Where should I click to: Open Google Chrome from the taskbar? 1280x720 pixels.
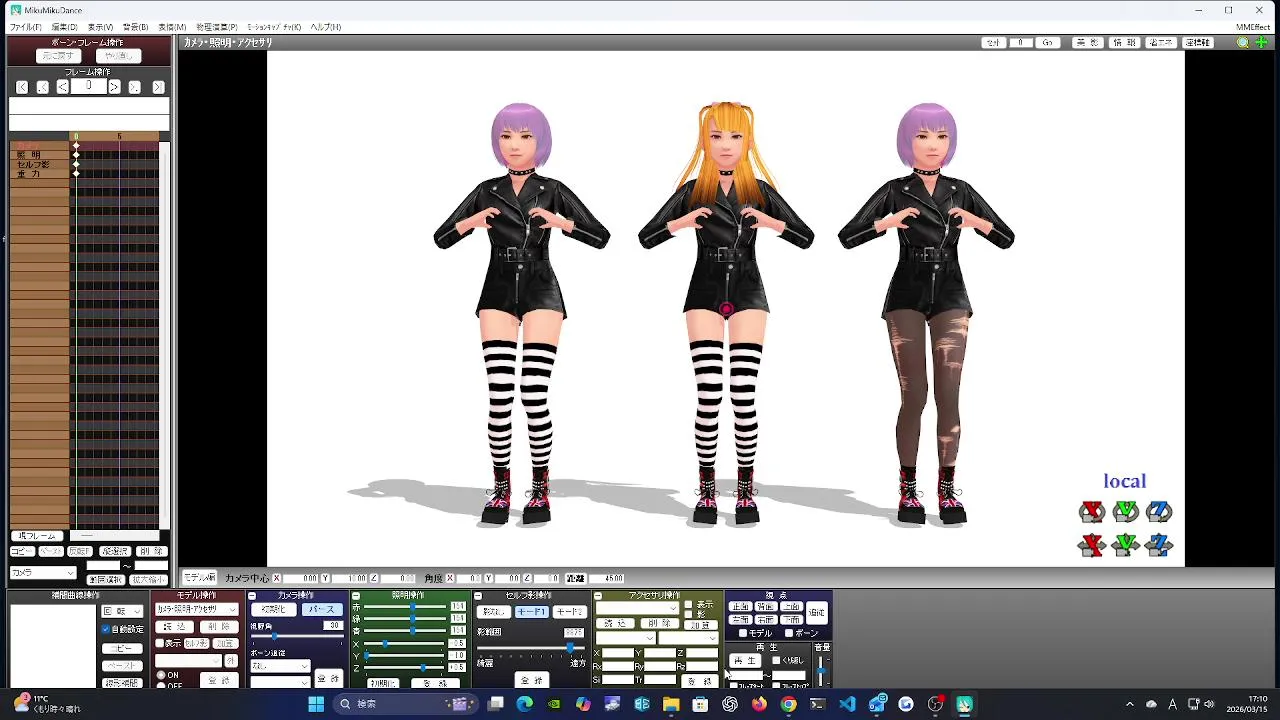point(789,704)
